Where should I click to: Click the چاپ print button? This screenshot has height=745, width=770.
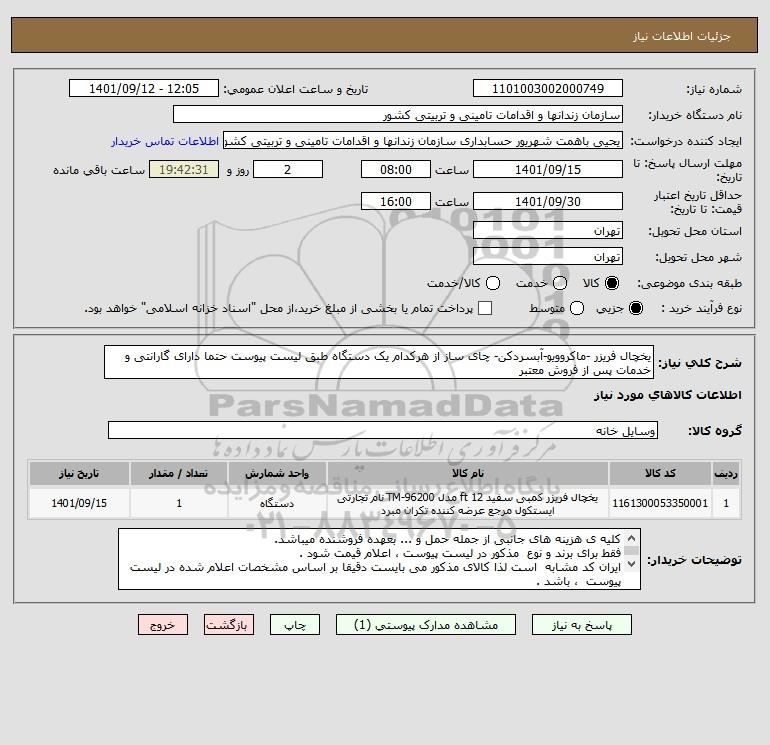tap(295, 625)
